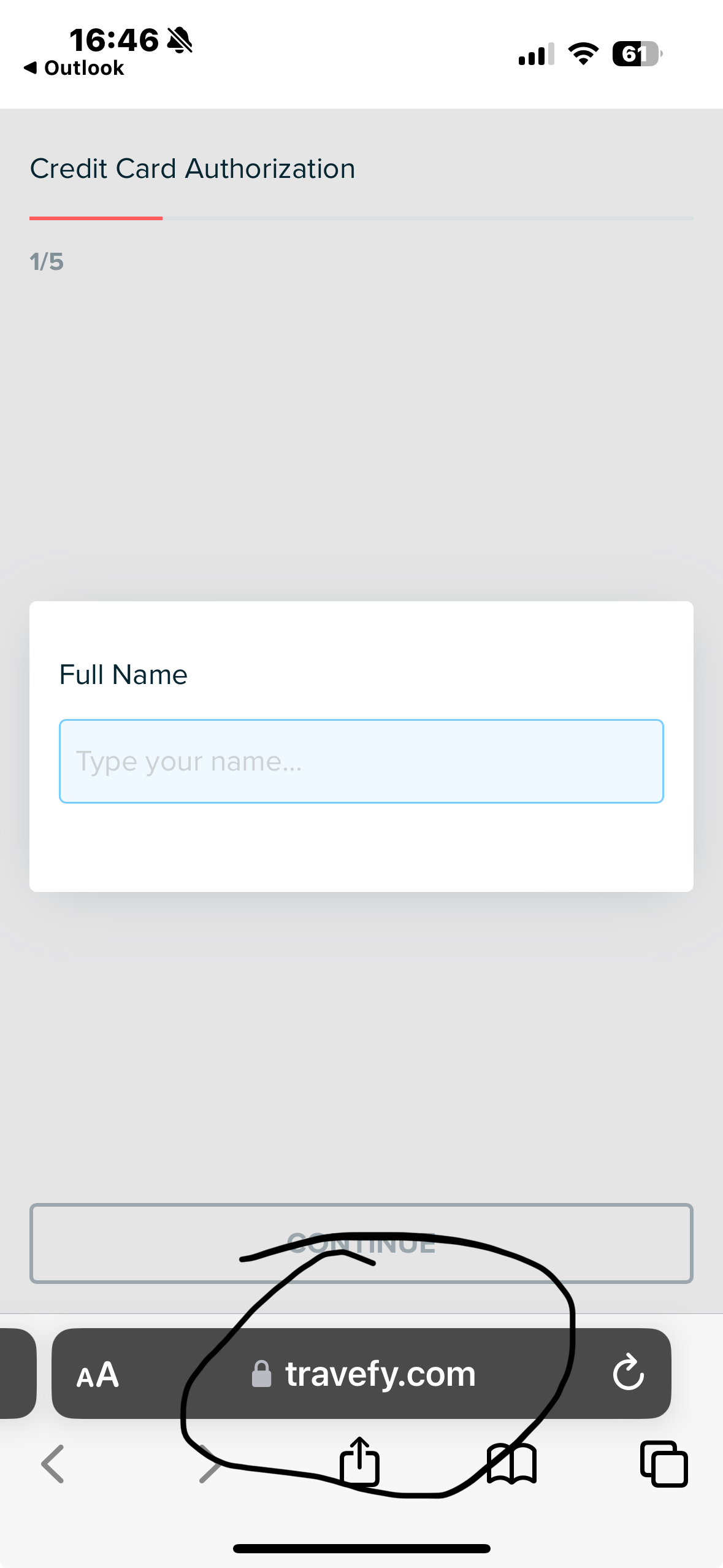Tap the Safari reload page icon

(628, 1372)
